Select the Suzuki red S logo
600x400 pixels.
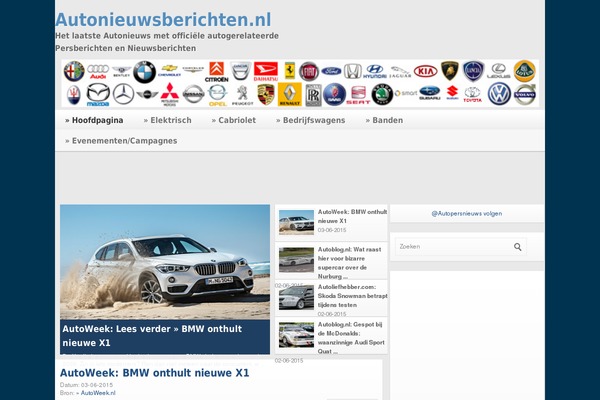(452, 93)
